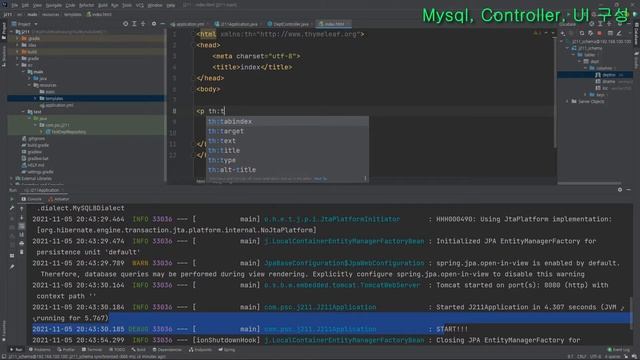Viewport: 640px width, 360px height.
Task: Select the static folder in project tree
Action: tap(47, 92)
